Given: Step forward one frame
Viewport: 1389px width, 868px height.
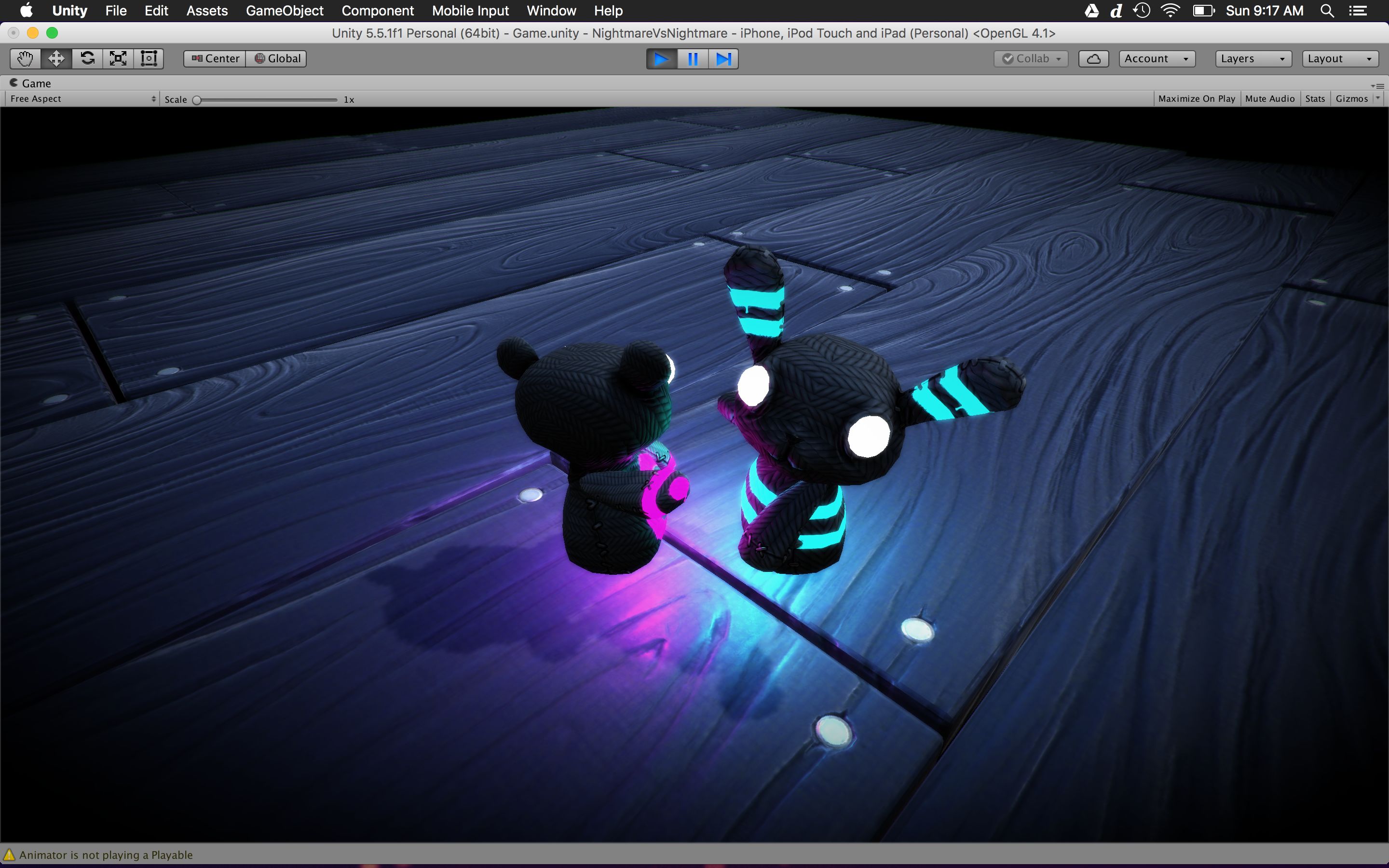Looking at the screenshot, I should [x=723, y=58].
